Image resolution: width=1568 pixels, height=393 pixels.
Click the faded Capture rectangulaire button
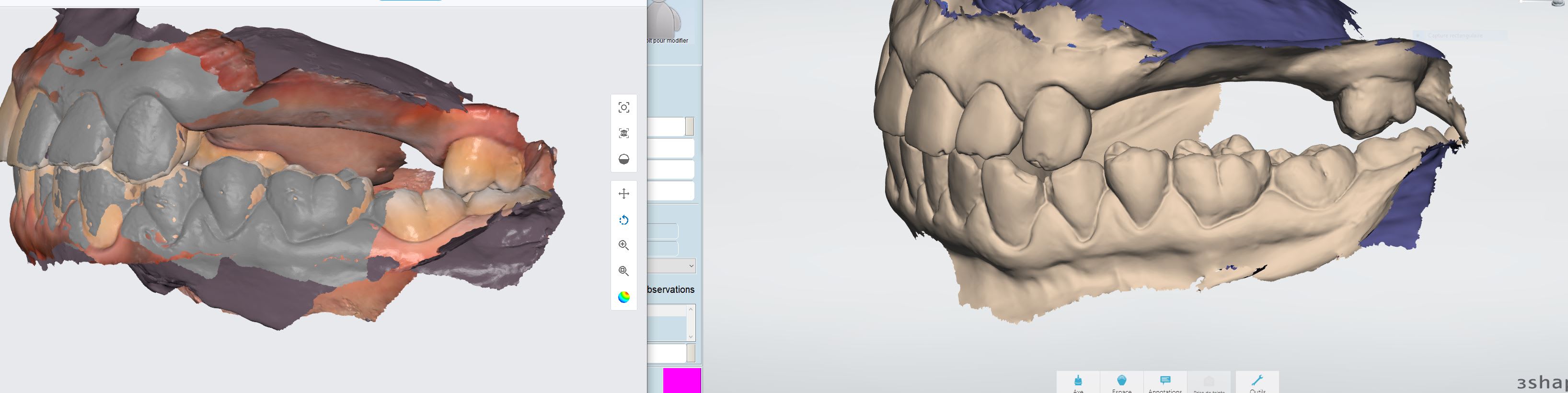tap(1458, 36)
